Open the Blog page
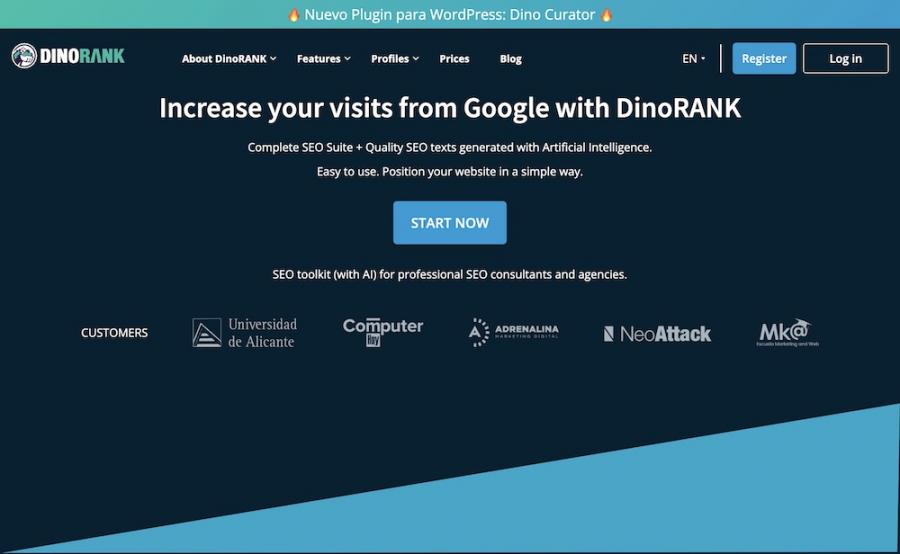 [x=510, y=59]
